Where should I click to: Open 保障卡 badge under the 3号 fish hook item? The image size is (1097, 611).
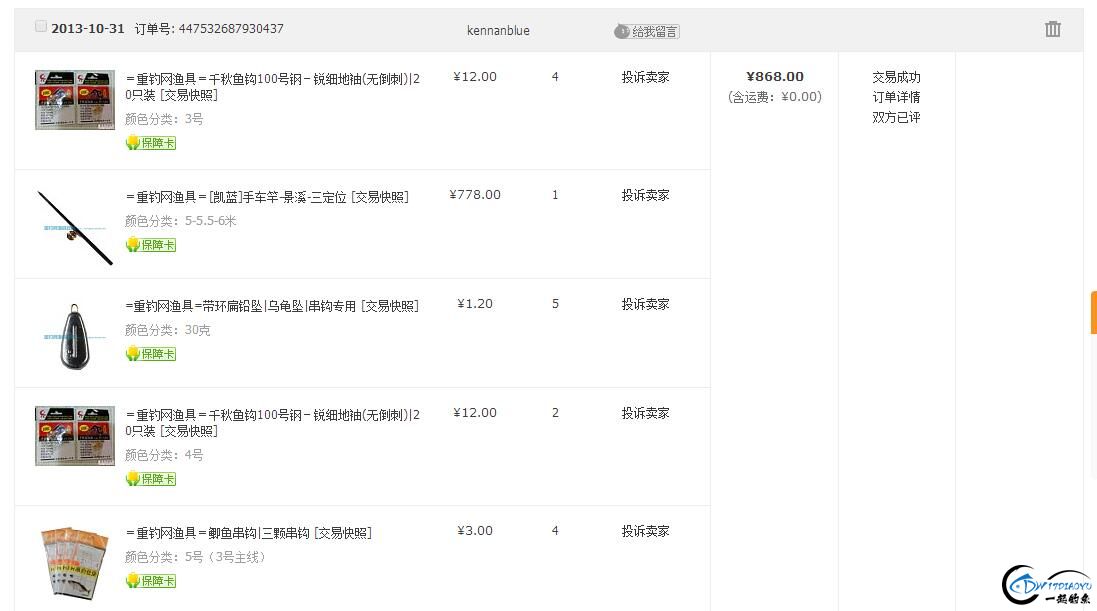pos(150,143)
